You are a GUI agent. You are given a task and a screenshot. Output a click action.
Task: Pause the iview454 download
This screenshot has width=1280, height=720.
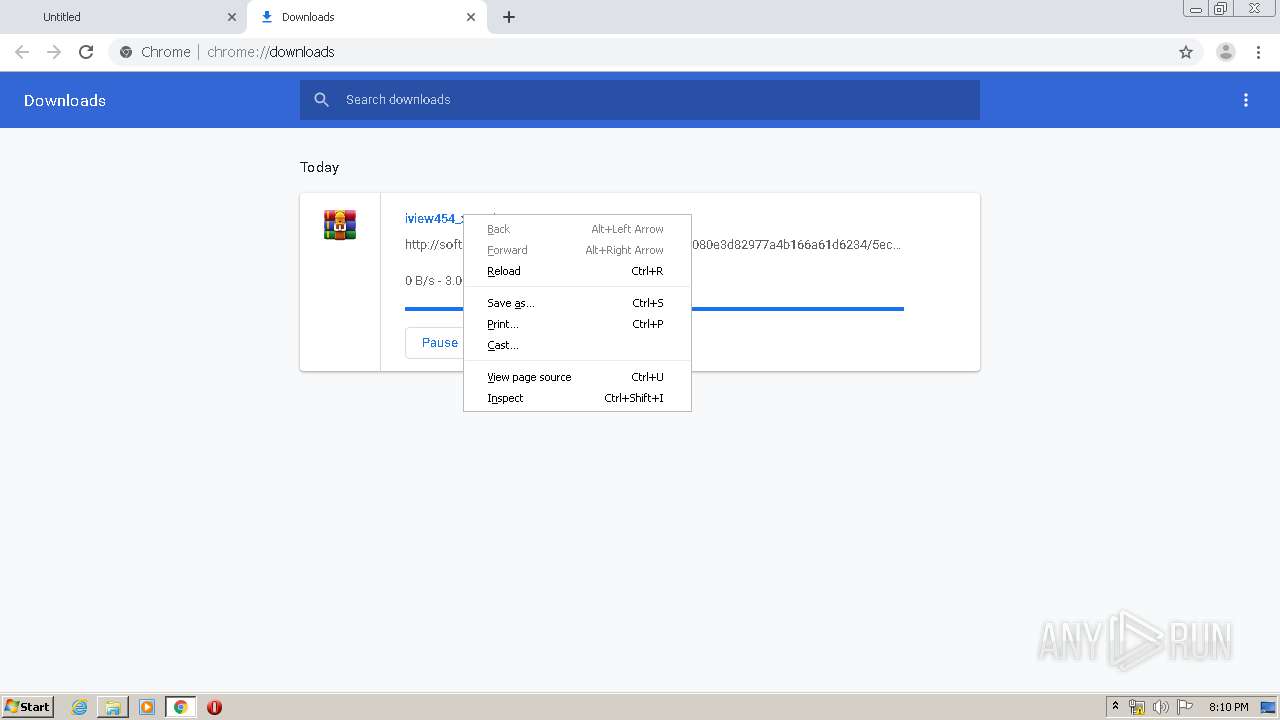click(435, 342)
